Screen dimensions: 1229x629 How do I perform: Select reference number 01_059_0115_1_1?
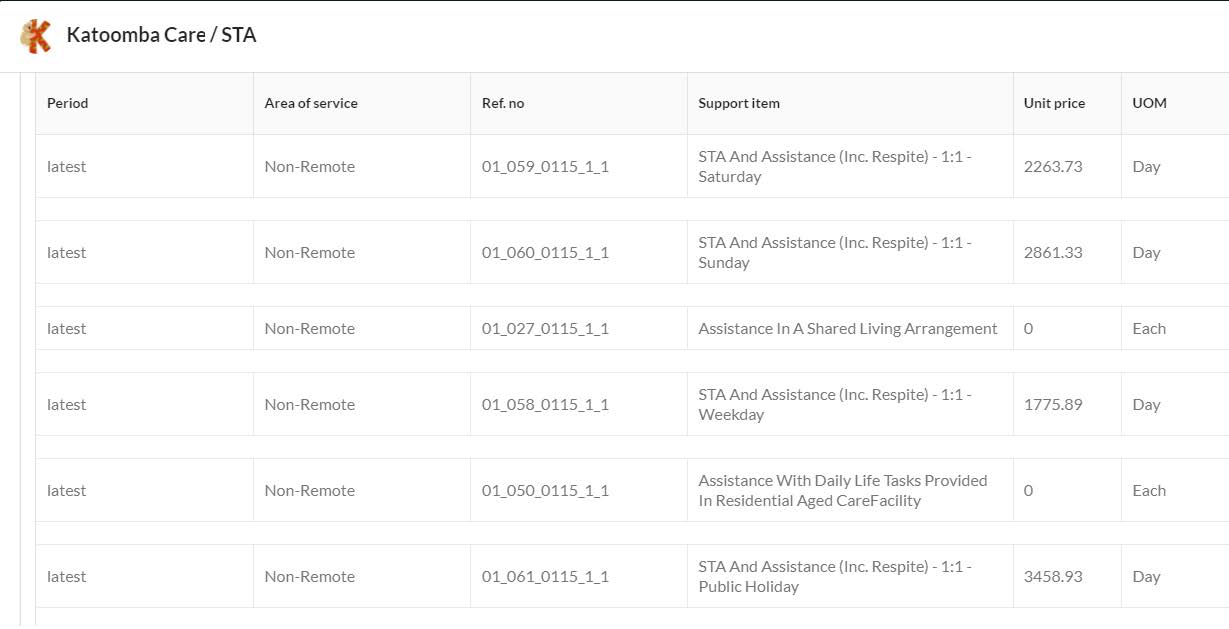(545, 167)
